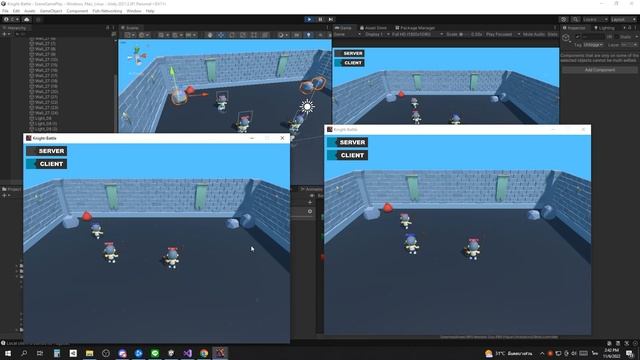
Task: Open LINE app from the taskbar
Action: tap(155, 353)
